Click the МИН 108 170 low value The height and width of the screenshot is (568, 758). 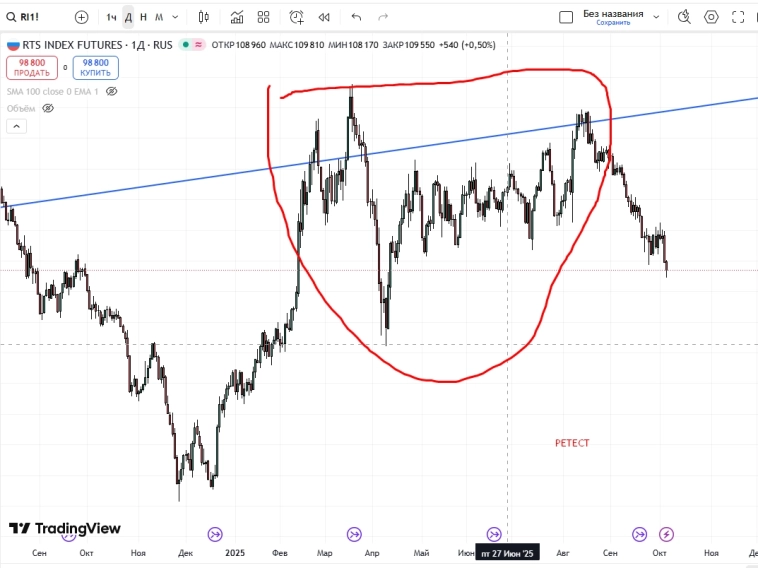353,45
